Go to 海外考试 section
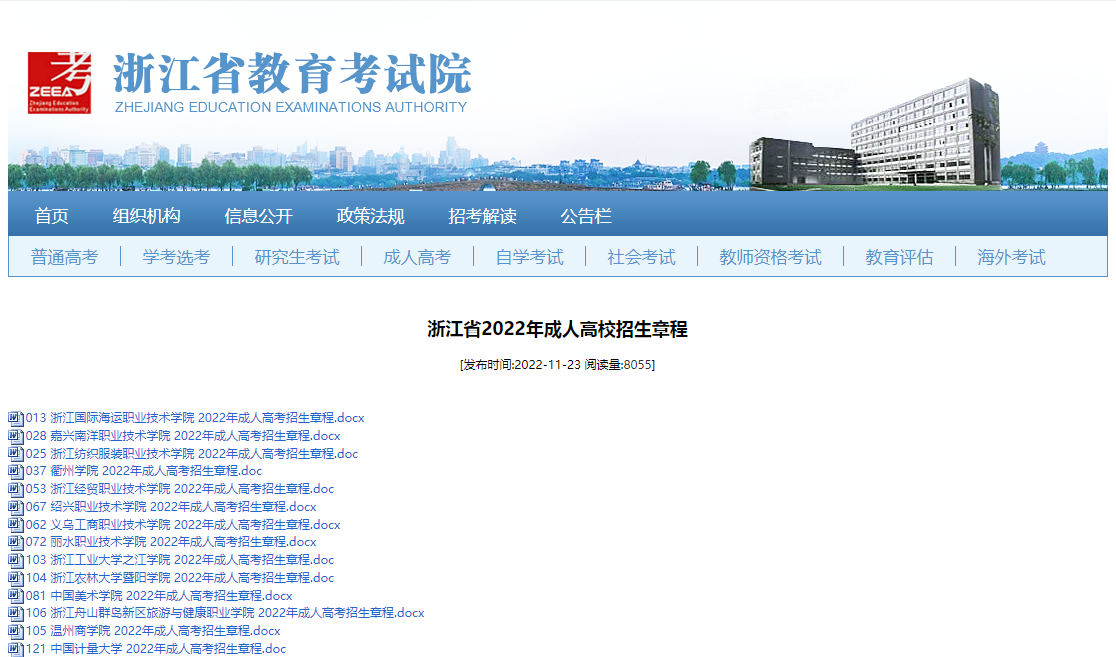The width and height of the screenshot is (1116, 657). (1011, 257)
